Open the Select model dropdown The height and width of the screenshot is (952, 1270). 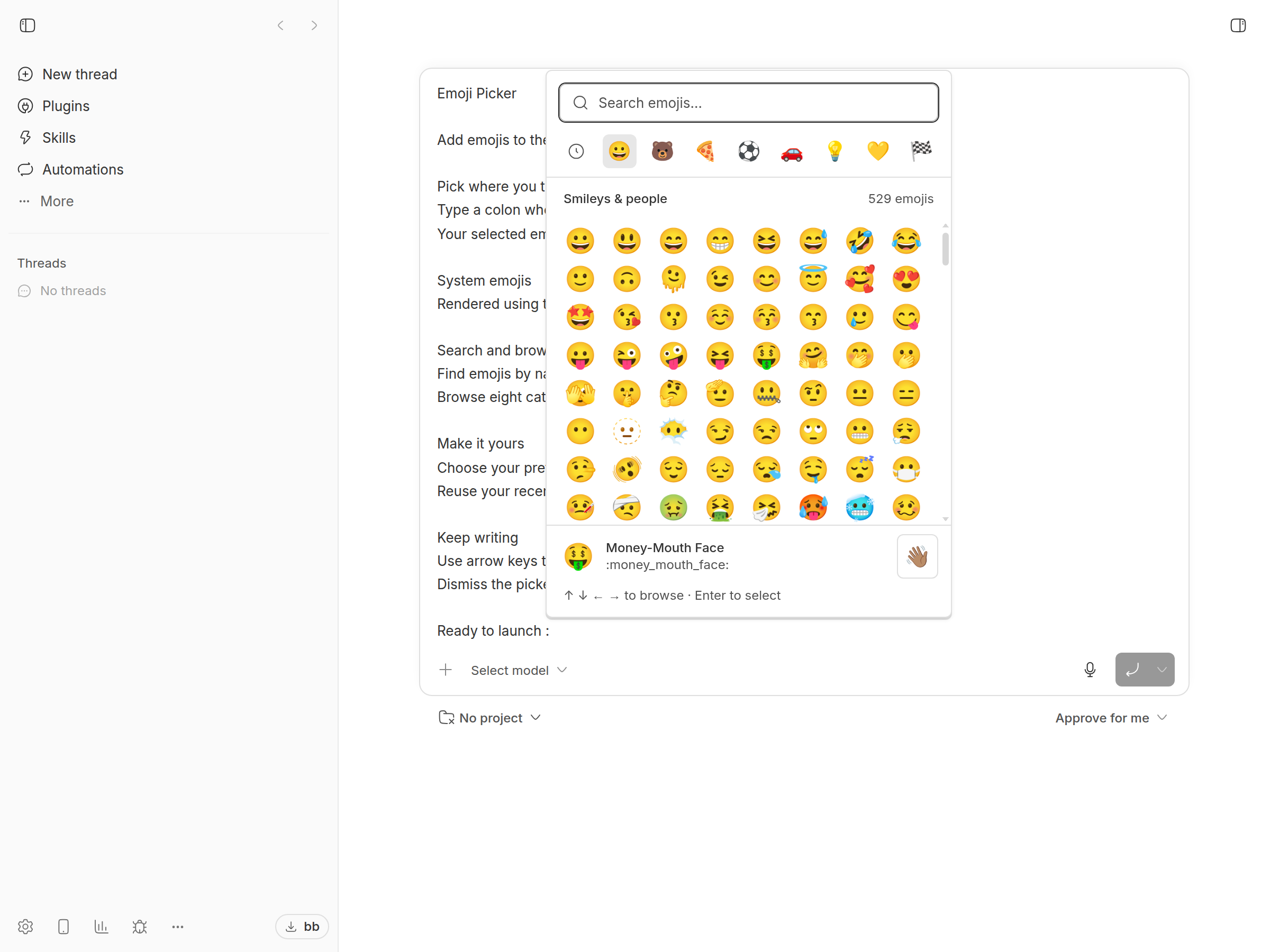coord(519,670)
